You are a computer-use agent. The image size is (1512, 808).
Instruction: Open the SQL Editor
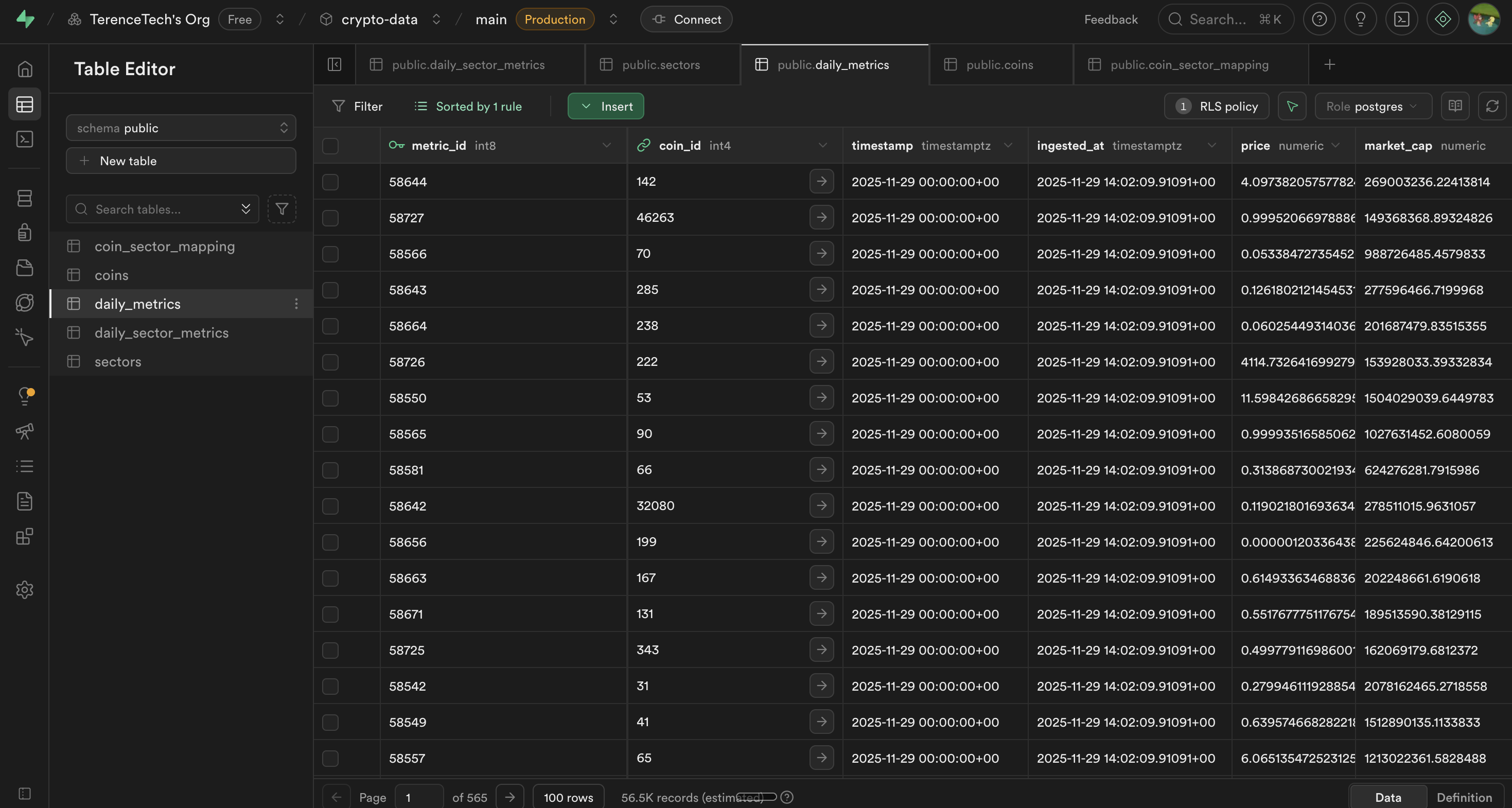(x=25, y=139)
